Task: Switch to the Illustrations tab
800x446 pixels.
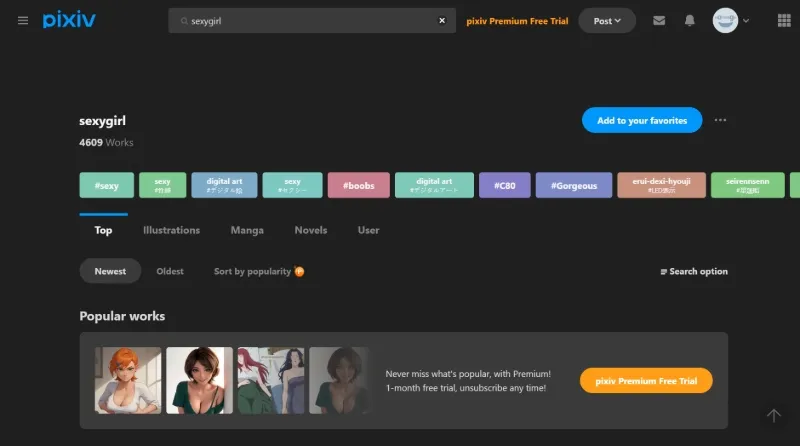Action: (x=171, y=230)
